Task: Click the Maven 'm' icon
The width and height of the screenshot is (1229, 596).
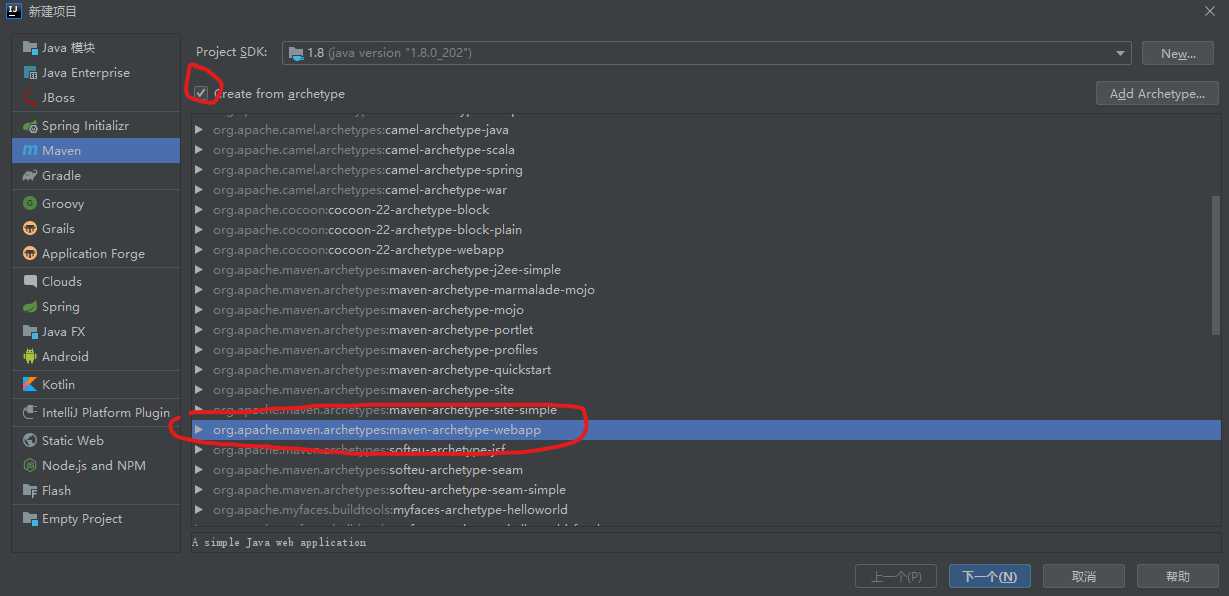Action: [x=30, y=151]
